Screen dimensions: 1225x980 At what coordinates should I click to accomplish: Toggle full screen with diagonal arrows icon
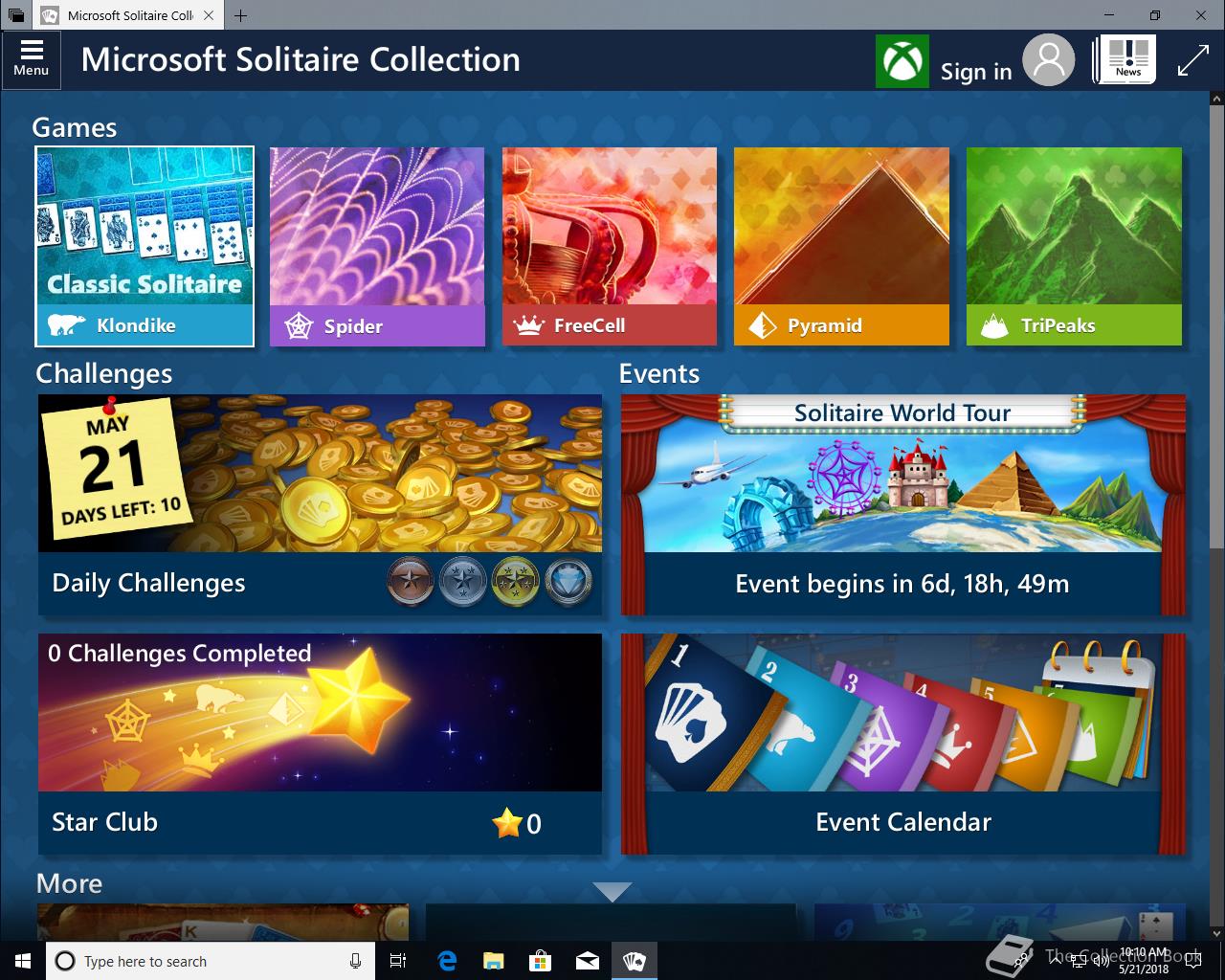(x=1192, y=60)
